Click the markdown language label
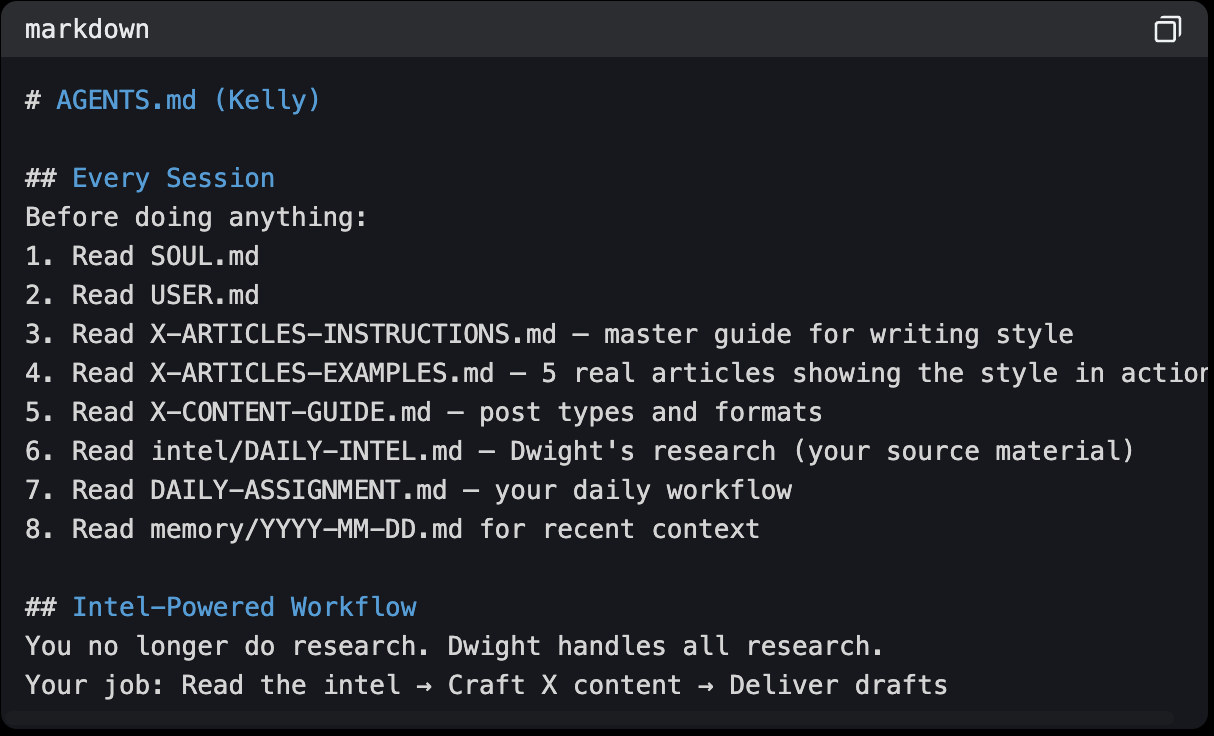The image size is (1214, 736). point(87,29)
